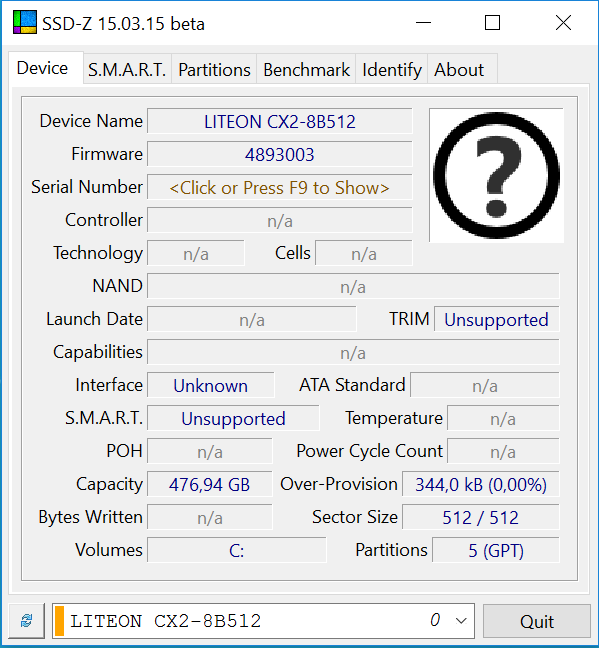This screenshot has height=648, width=599.
Task: Click the refresh devices icon button
Action: tap(27, 621)
